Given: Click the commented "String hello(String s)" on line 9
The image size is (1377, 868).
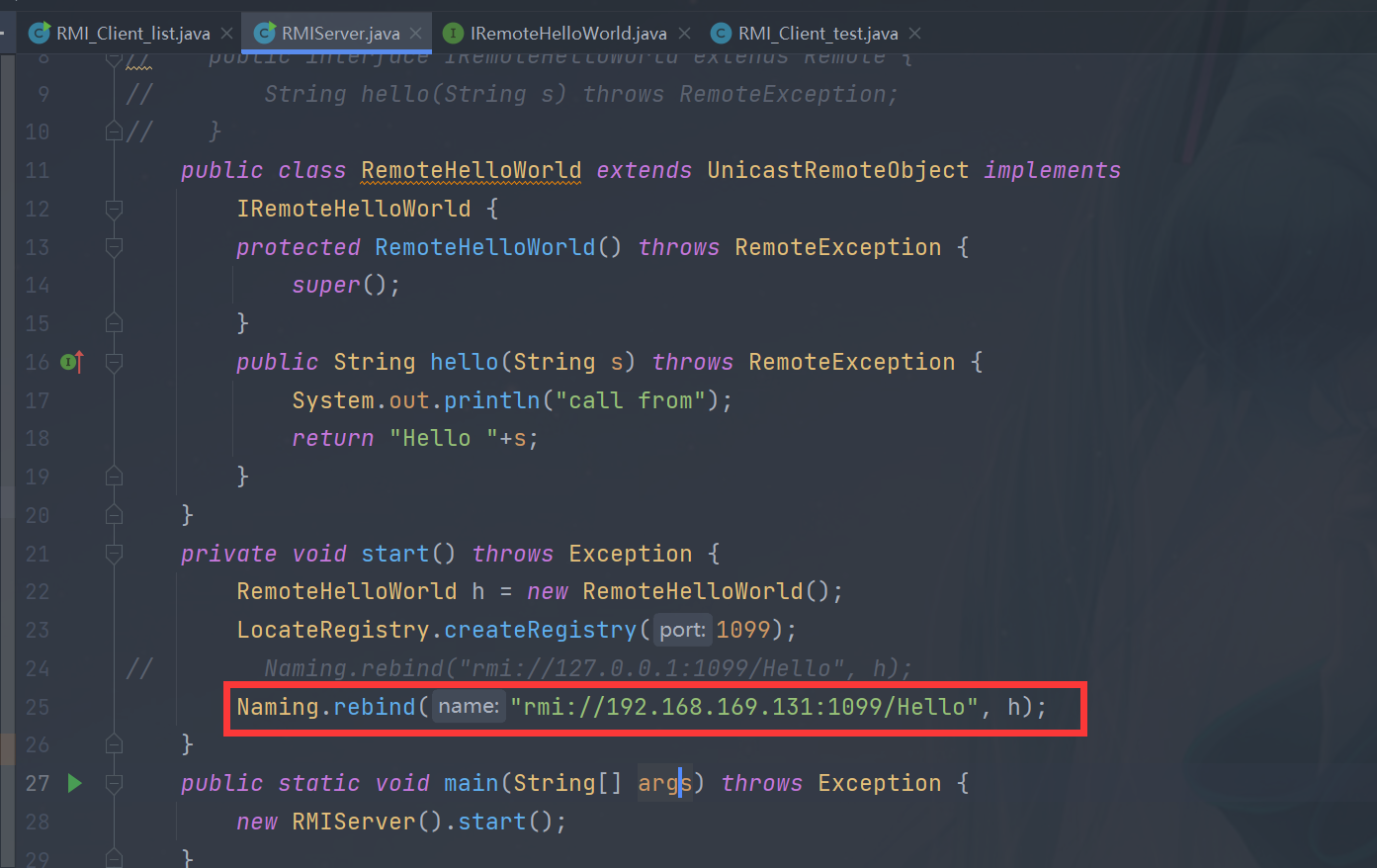Looking at the screenshot, I should tap(416, 94).
